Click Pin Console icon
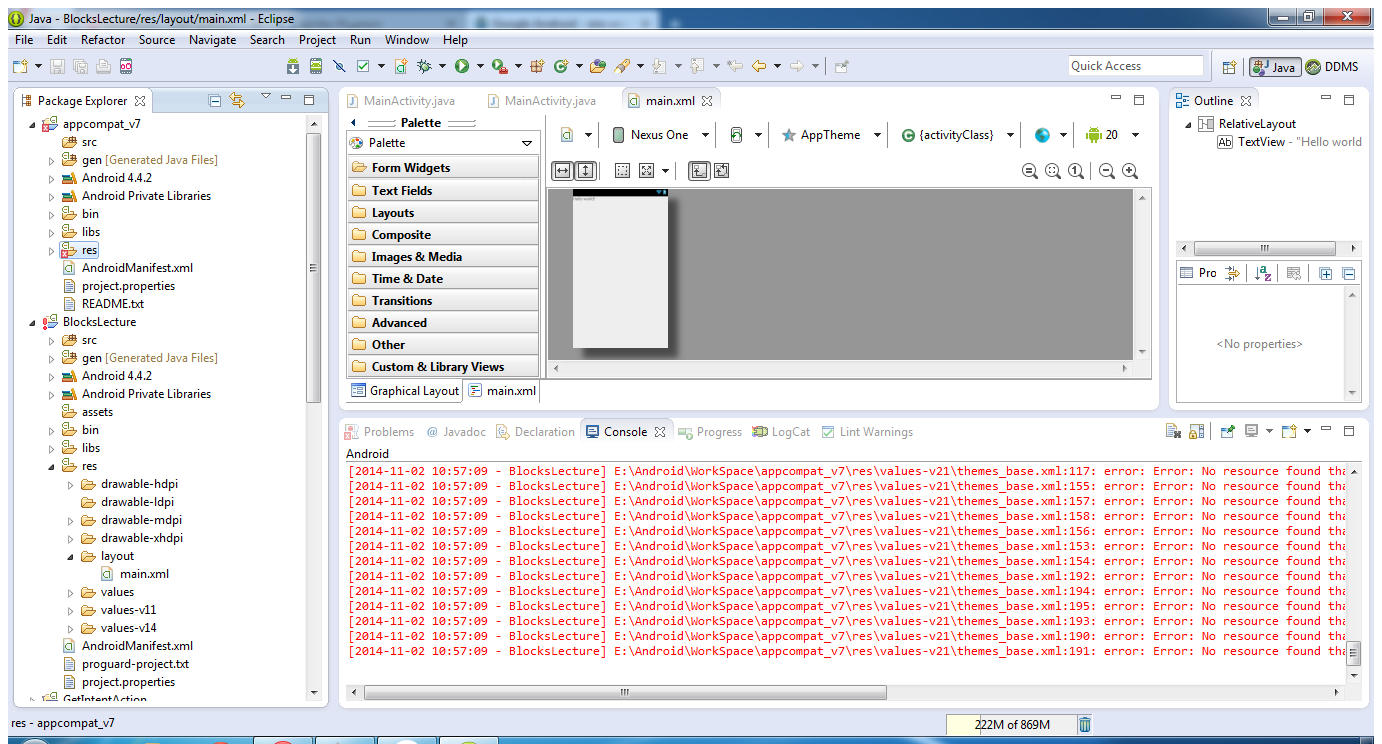This screenshot has width=1382, height=744. pyautogui.click(x=1227, y=431)
